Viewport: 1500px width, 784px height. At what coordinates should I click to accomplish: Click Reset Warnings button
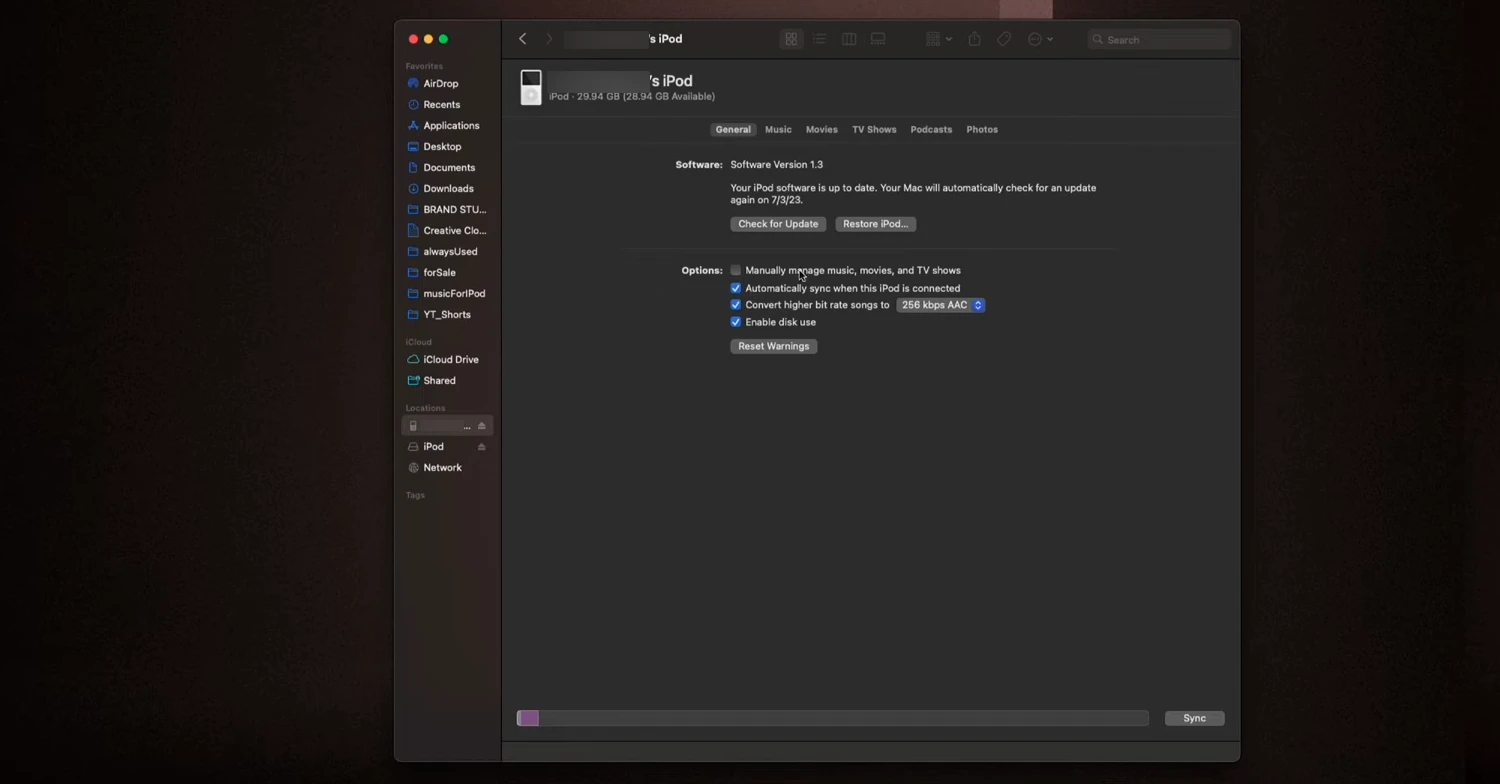[x=774, y=346]
